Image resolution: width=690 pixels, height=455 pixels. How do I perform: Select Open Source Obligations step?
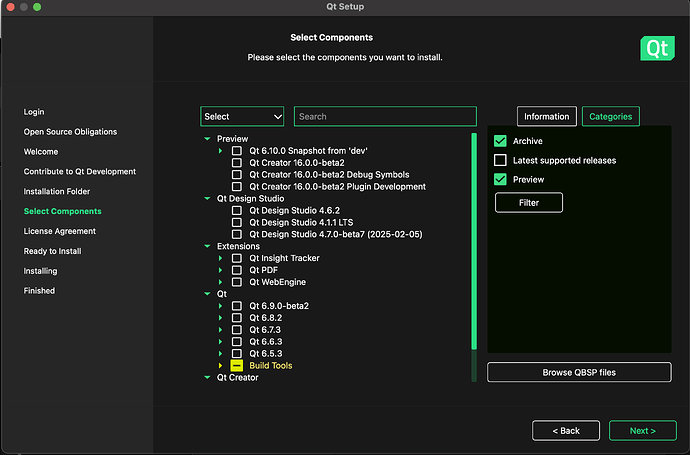[x=70, y=132]
